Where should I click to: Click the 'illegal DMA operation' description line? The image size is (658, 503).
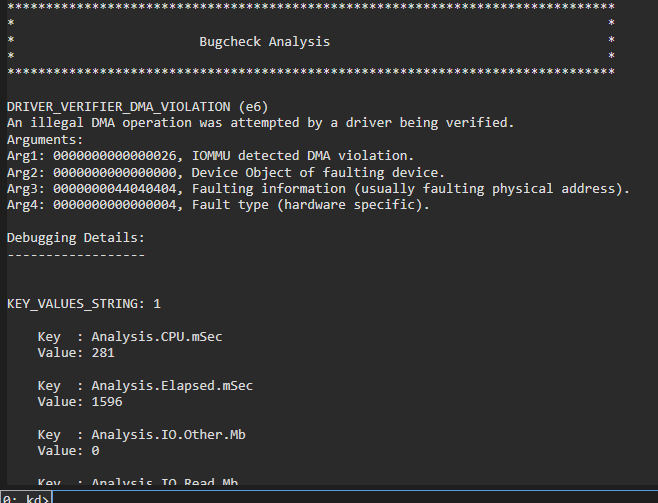click(x=260, y=122)
